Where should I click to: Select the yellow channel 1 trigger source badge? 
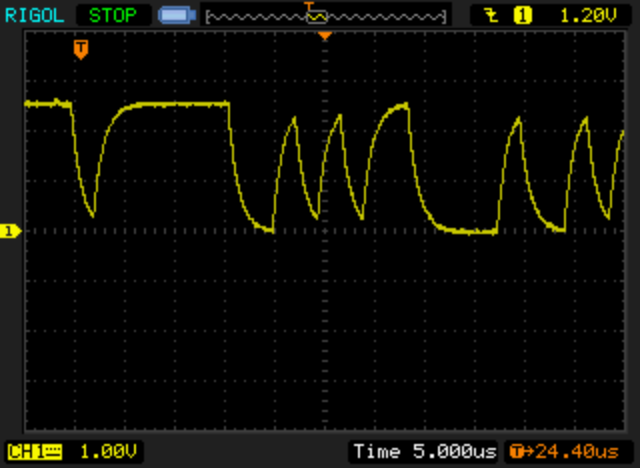pos(521,15)
